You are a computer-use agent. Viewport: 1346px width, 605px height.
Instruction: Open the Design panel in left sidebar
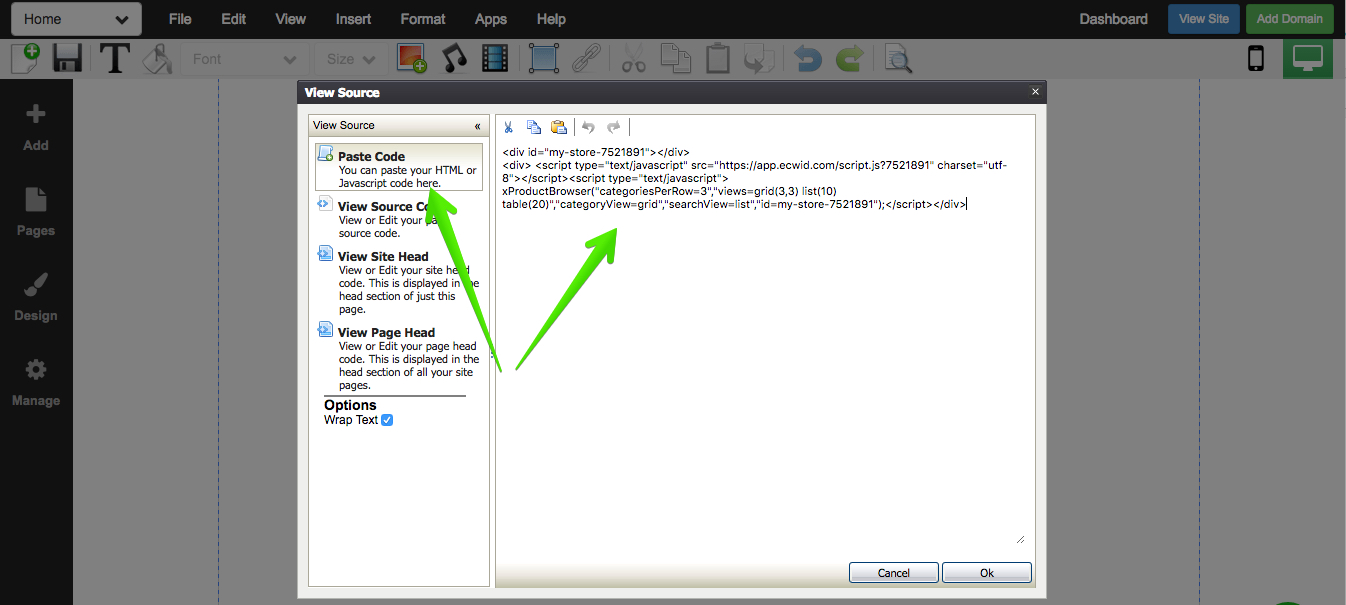(36, 297)
